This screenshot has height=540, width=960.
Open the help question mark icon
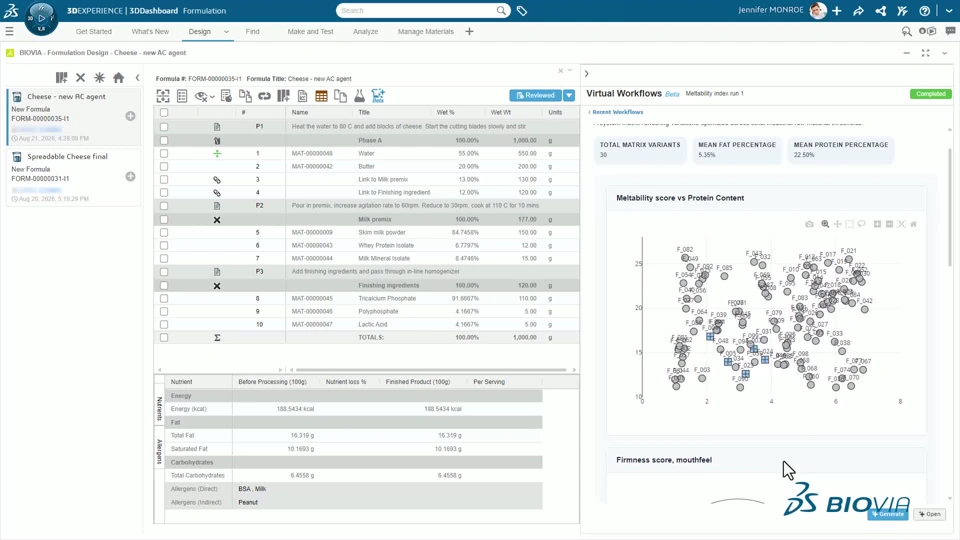[x=924, y=10]
